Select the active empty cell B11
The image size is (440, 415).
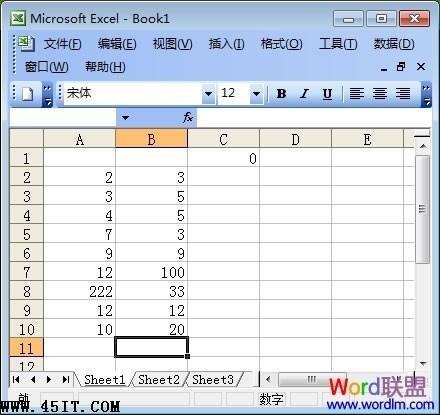coord(151,347)
